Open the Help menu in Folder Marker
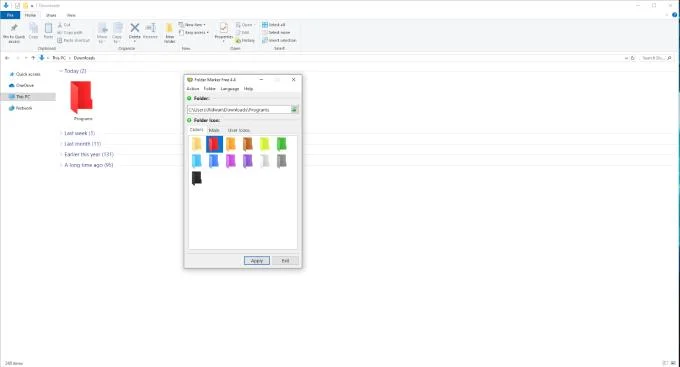Viewport: 680px width, 367px height. click(248, 88)
